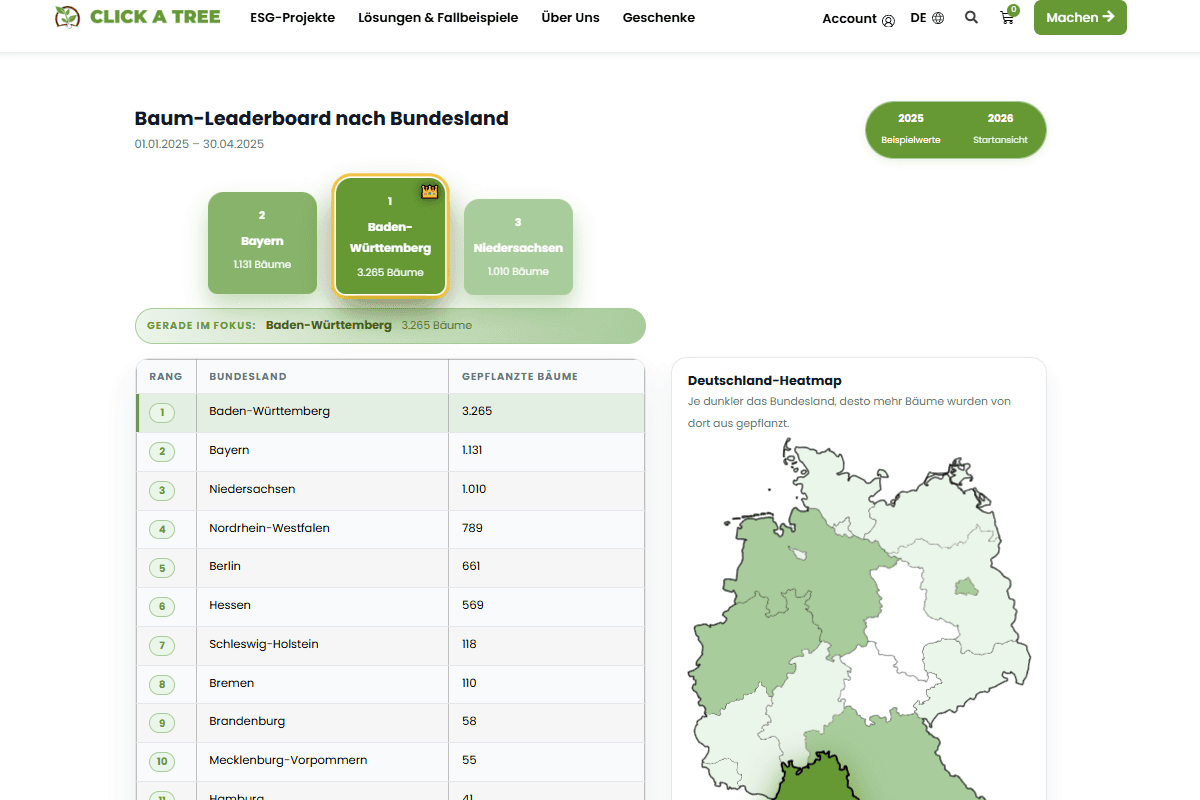Click the rank 1 badge next to Baden-Württemberg
Screen dimensions: 1200x800
pyautogui.click(x=162, y=412)
